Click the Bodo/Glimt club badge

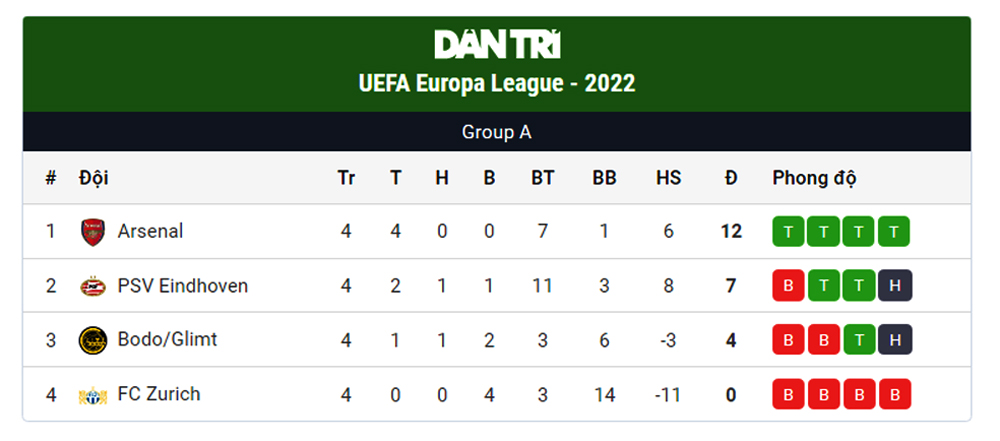(93, 340)
